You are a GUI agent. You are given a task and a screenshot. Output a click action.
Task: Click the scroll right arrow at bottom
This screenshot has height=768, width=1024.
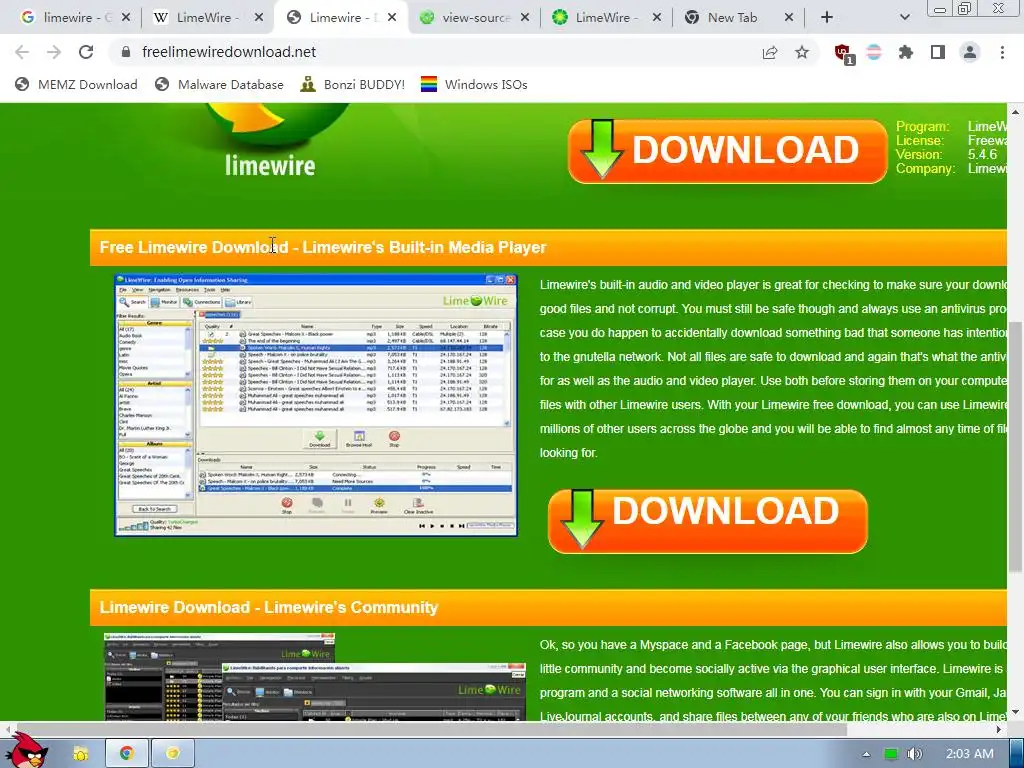(999, 729)
